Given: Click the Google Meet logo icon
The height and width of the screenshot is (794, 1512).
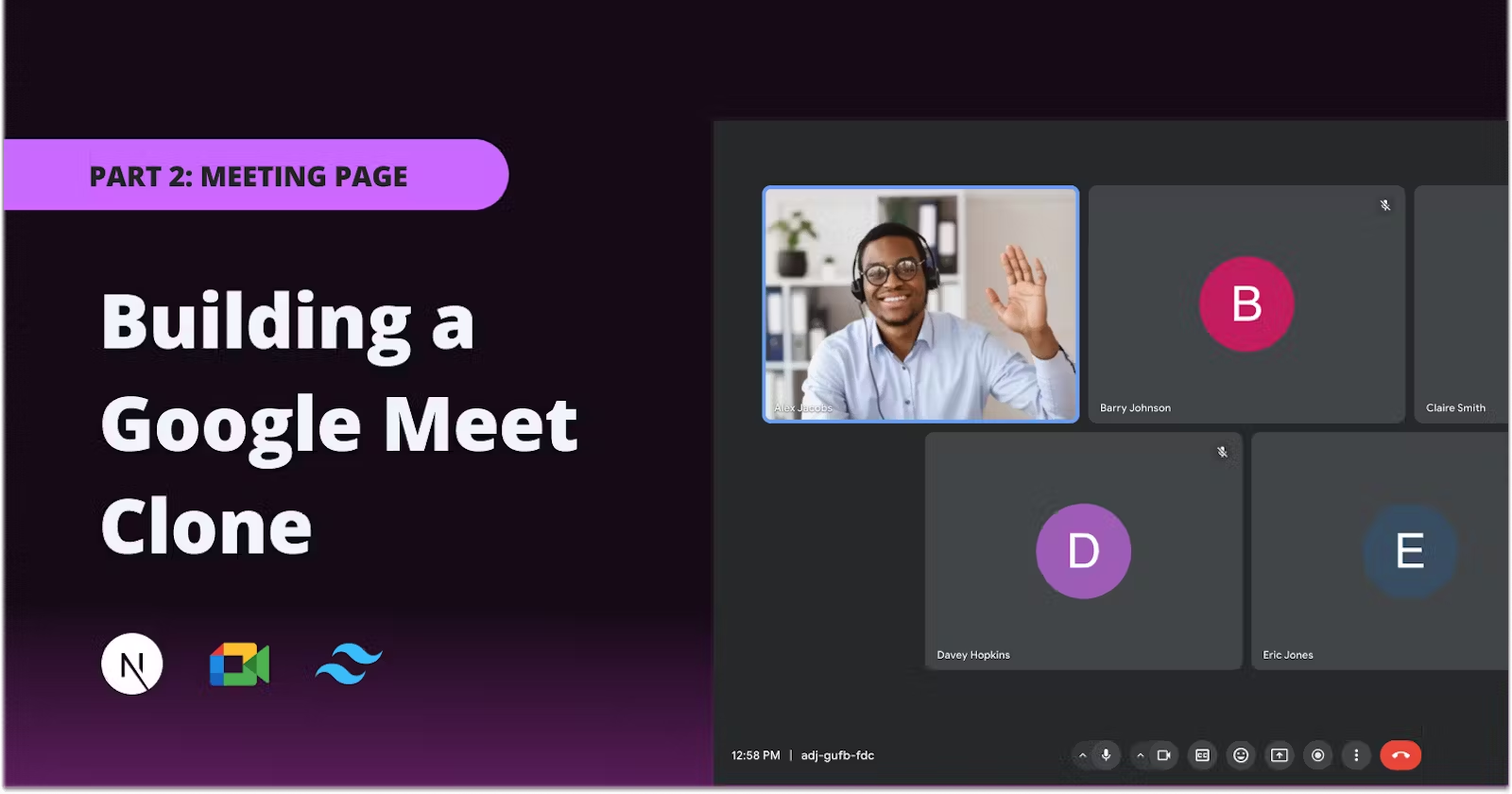Looking at the screenshot, I should [239, 665].
